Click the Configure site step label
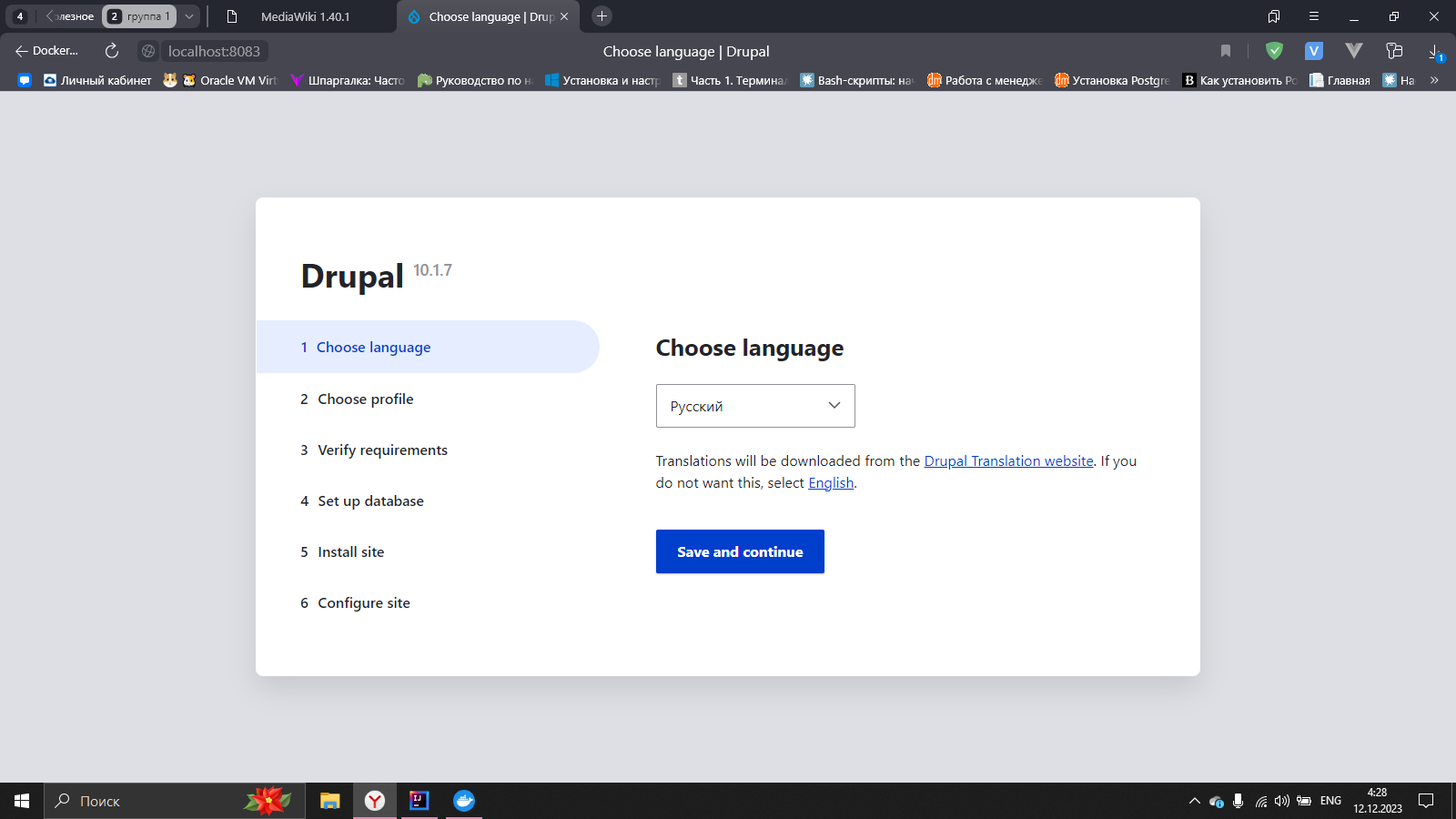This screenshot has width=1456, height=819. [363, 602]
